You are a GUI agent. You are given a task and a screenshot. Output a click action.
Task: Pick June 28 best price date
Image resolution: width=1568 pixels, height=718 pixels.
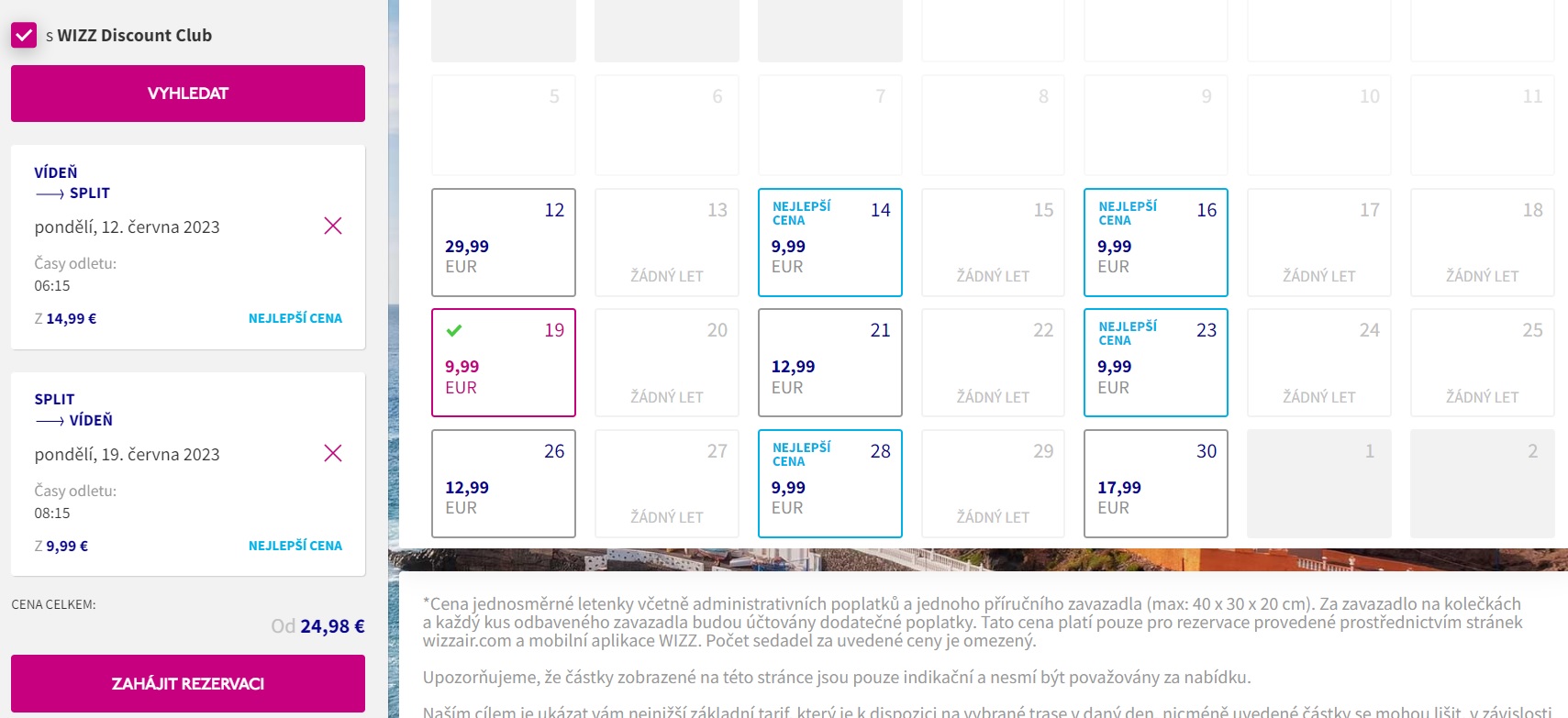tap(829, 483)
